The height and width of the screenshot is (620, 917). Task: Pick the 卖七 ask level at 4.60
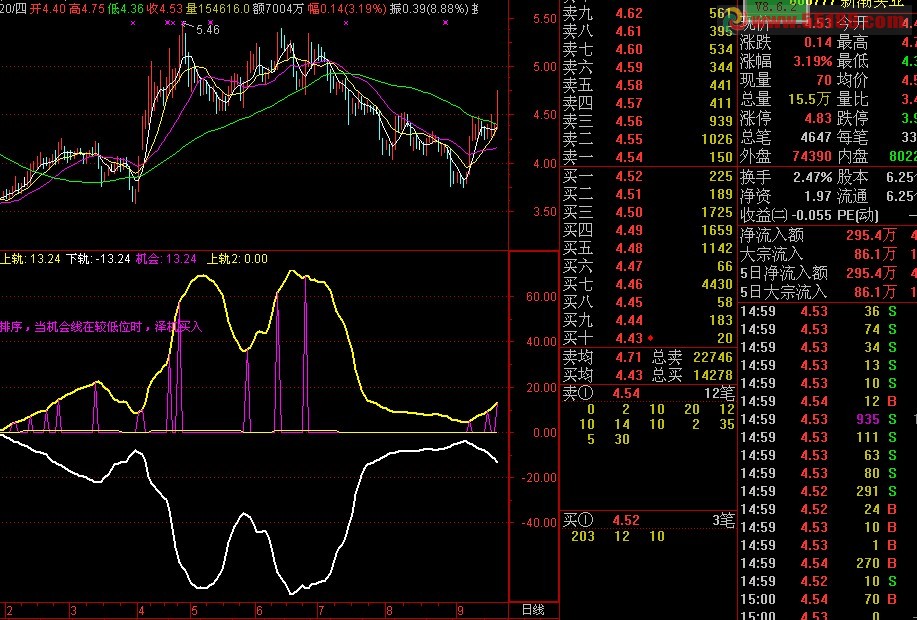pyautogui.click(x=647, y=50)
